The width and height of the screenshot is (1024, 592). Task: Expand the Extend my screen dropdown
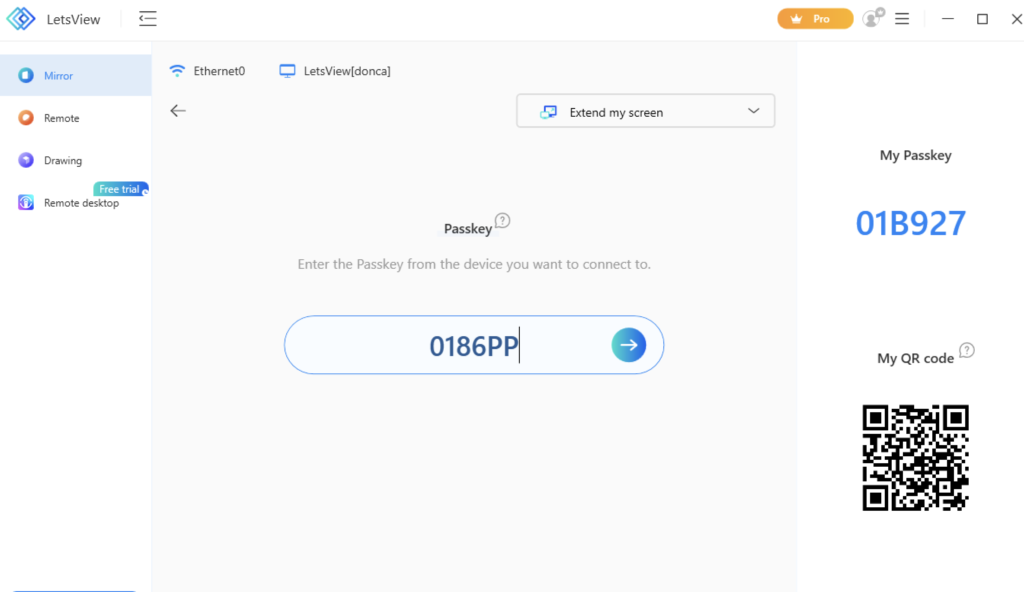click(x=645, y=111)
